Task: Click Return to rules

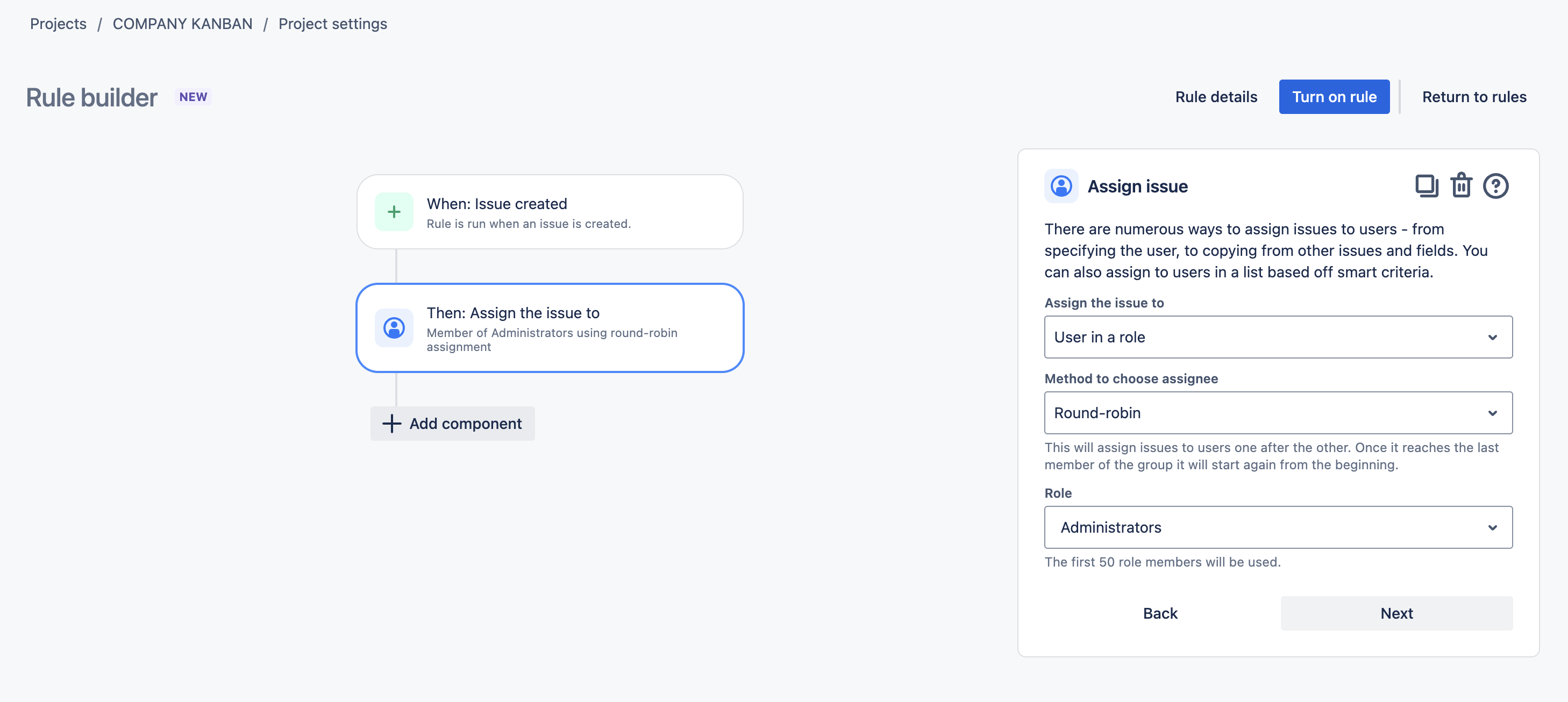Action: point(1474,97)
